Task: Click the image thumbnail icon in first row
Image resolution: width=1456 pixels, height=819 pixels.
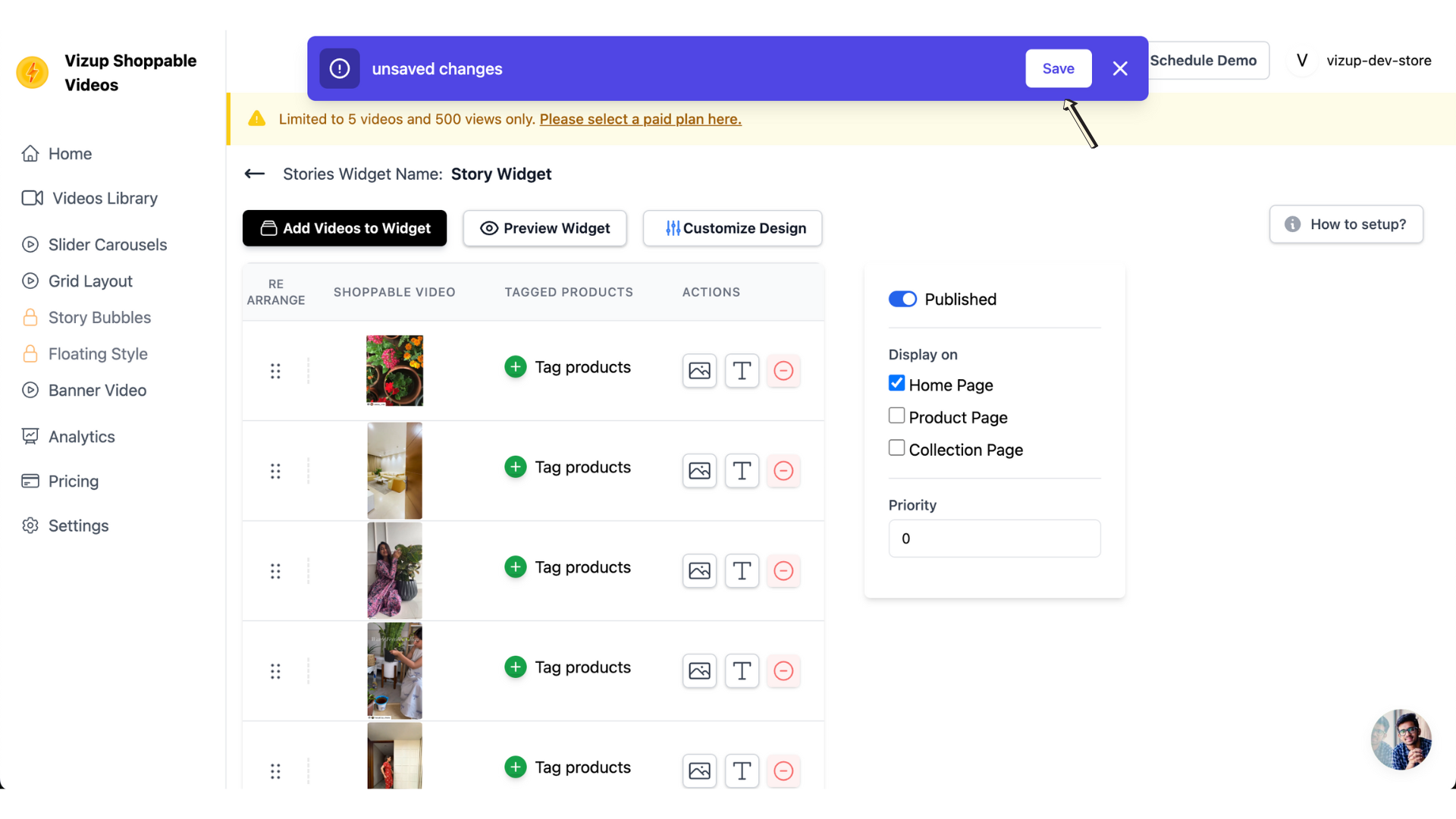Action: tap(699, 371)
